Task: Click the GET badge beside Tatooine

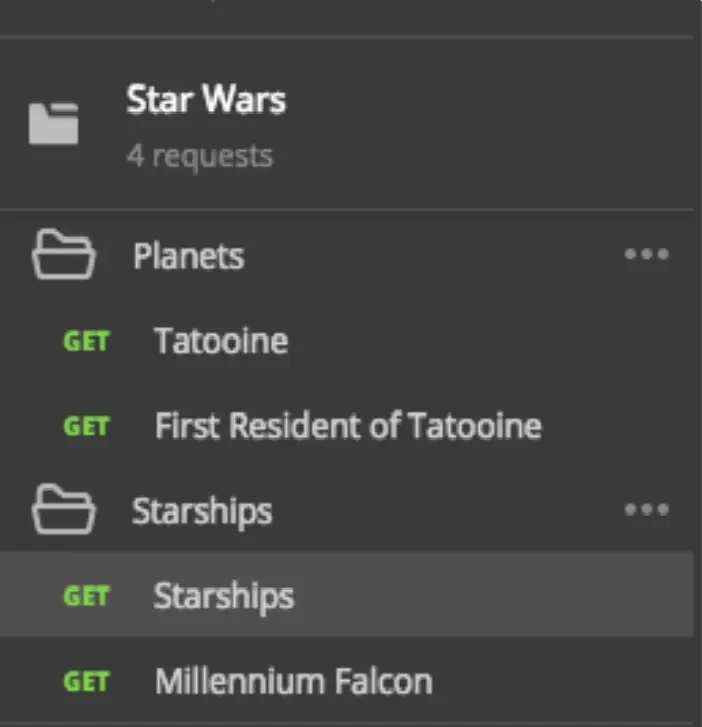Action: coord(87,341)
